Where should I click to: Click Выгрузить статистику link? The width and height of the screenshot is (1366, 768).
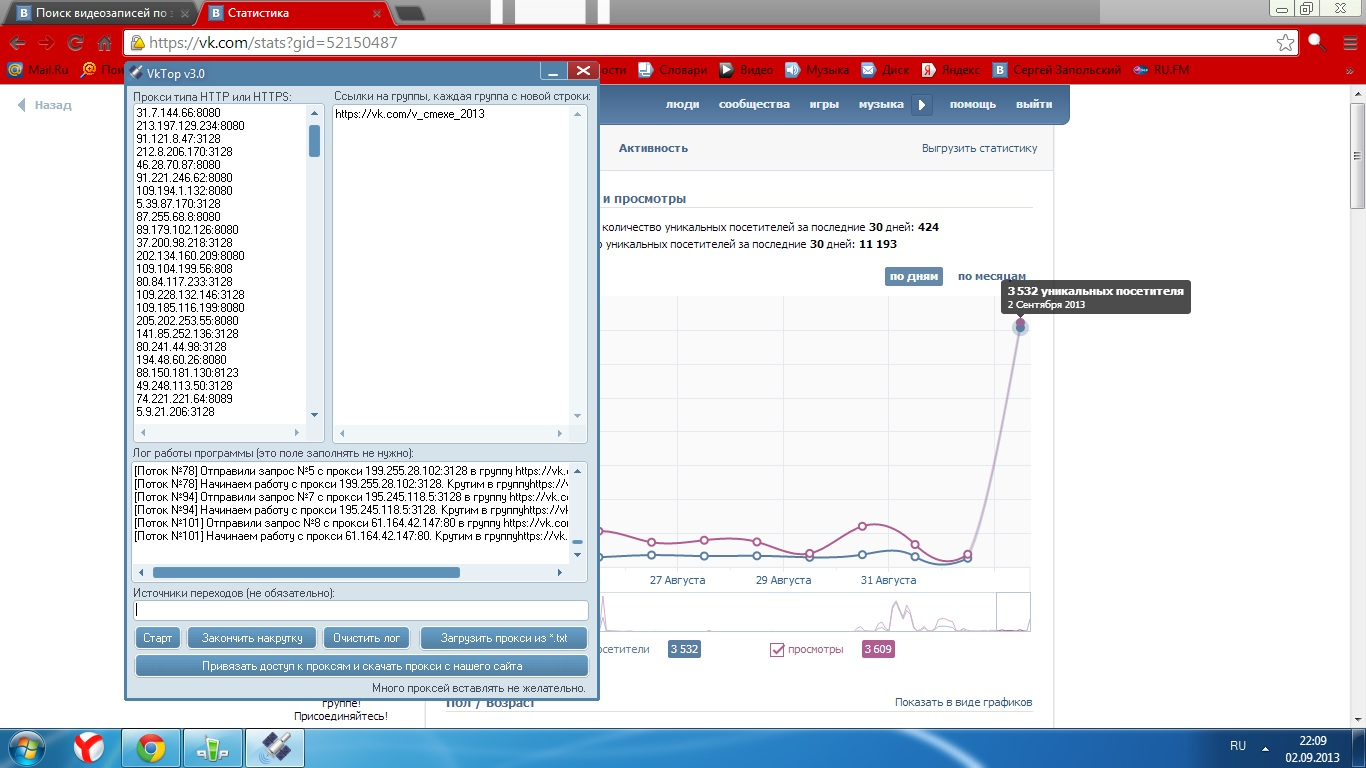click(980, 148)
